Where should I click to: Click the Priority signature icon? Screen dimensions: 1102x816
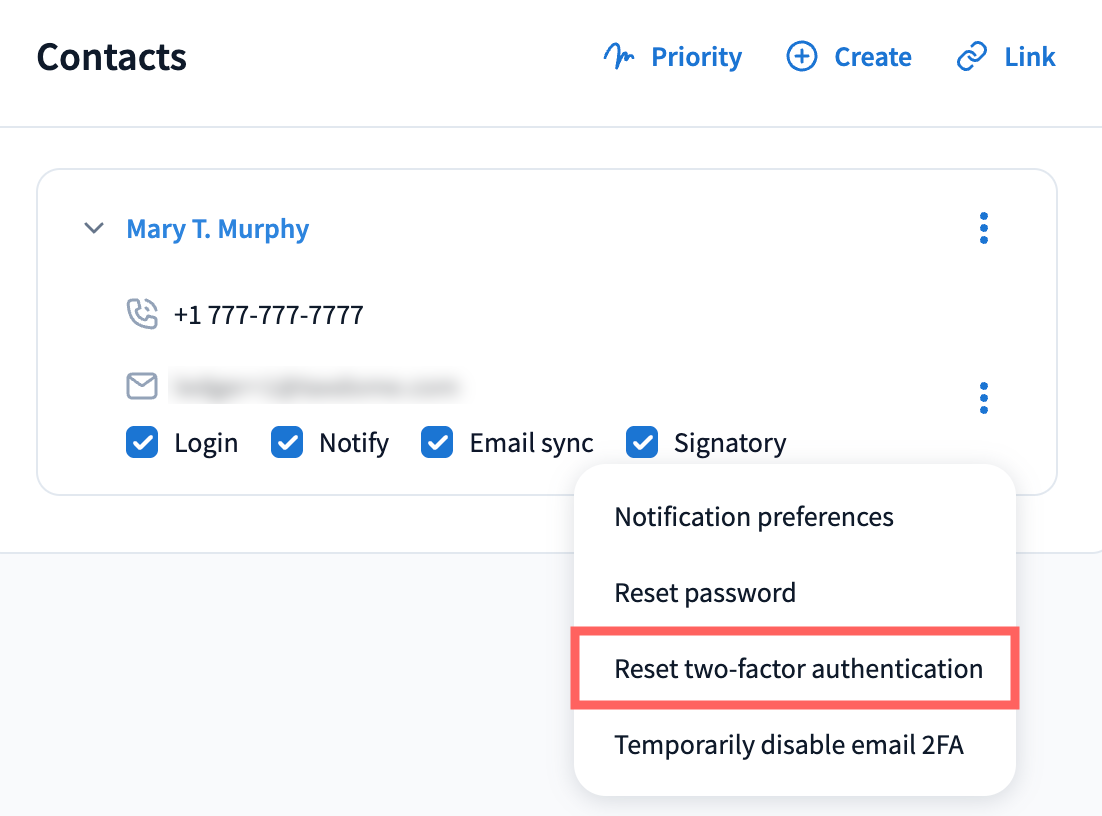coord(619,57)
